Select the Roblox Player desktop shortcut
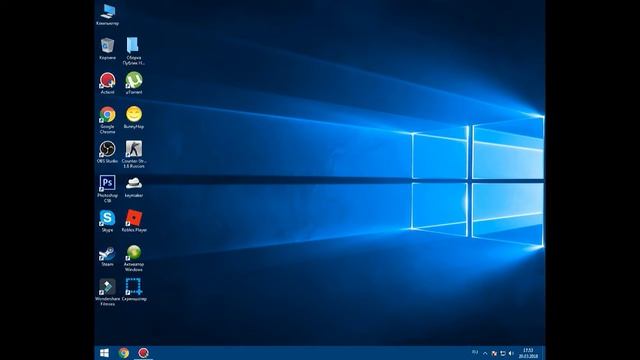Image resolution: width=640 pixels, height=360 pixels. 133,221
